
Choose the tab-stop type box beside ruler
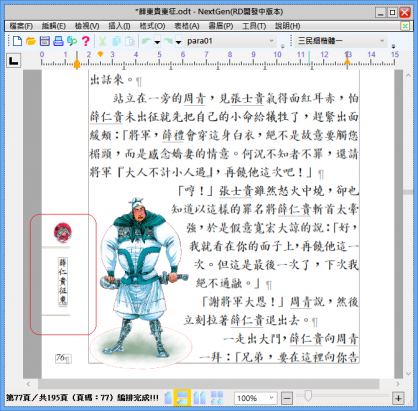pos(14,61)
